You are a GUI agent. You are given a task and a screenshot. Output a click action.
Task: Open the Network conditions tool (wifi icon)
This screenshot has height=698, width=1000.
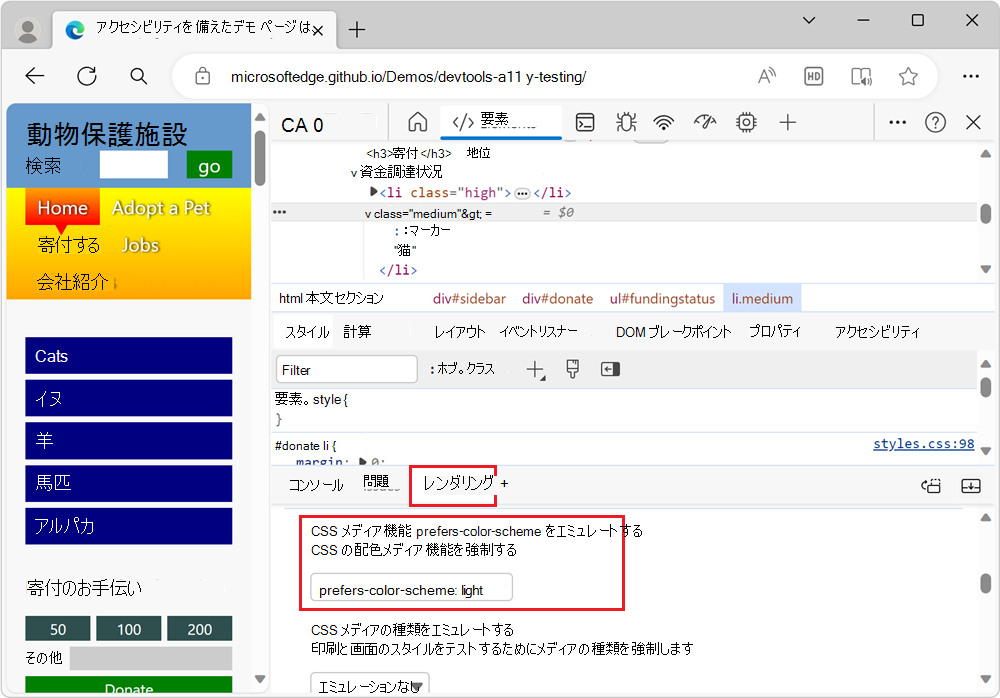tap(664, 122)
